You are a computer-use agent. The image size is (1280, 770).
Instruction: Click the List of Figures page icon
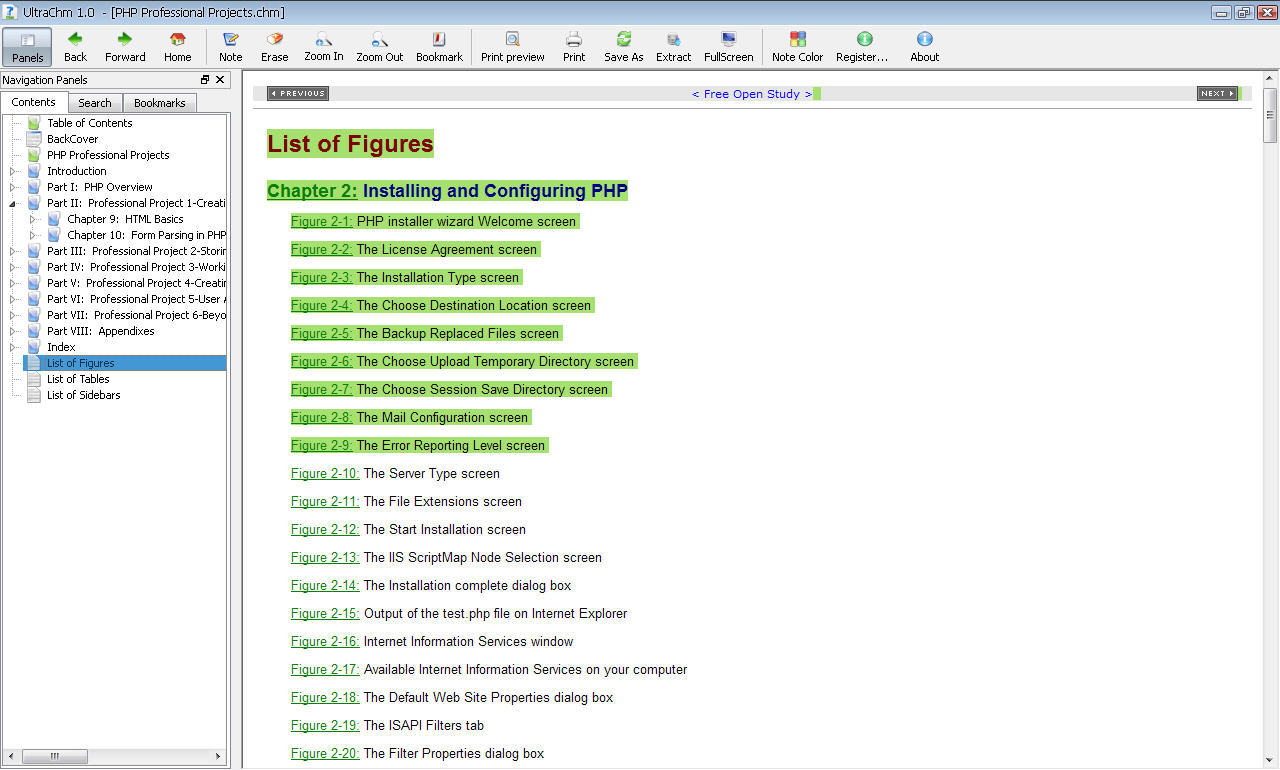pyautogui.click(x=34, y=363)
